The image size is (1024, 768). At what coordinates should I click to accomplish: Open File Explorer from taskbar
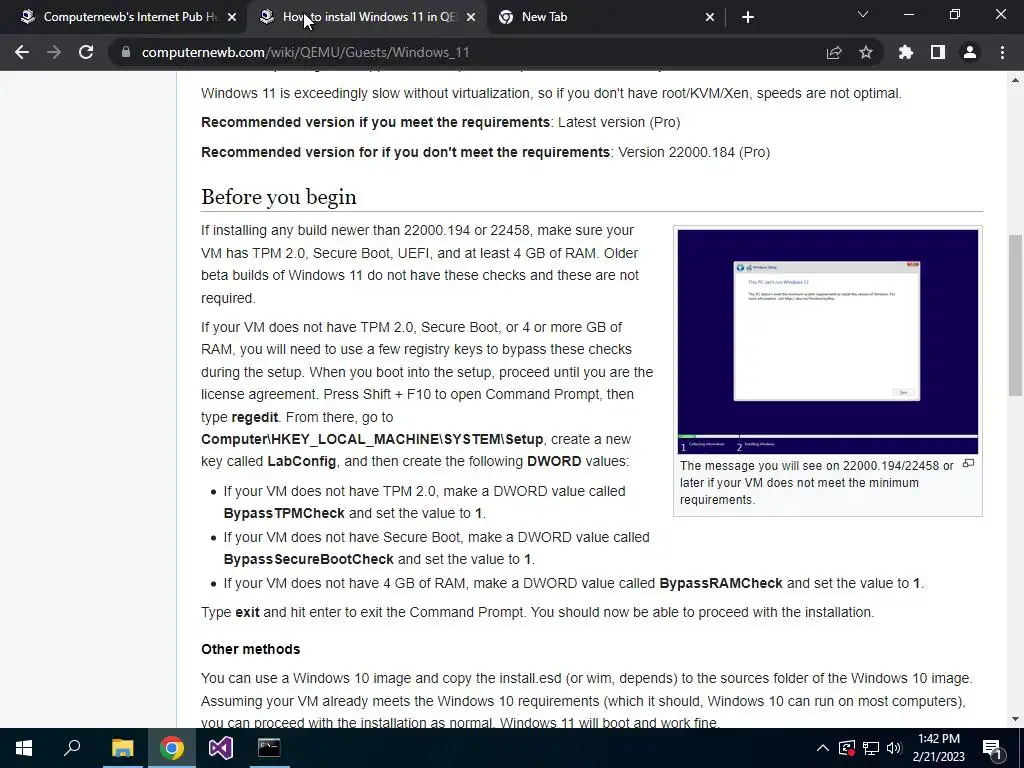click(x=122, y=748)
